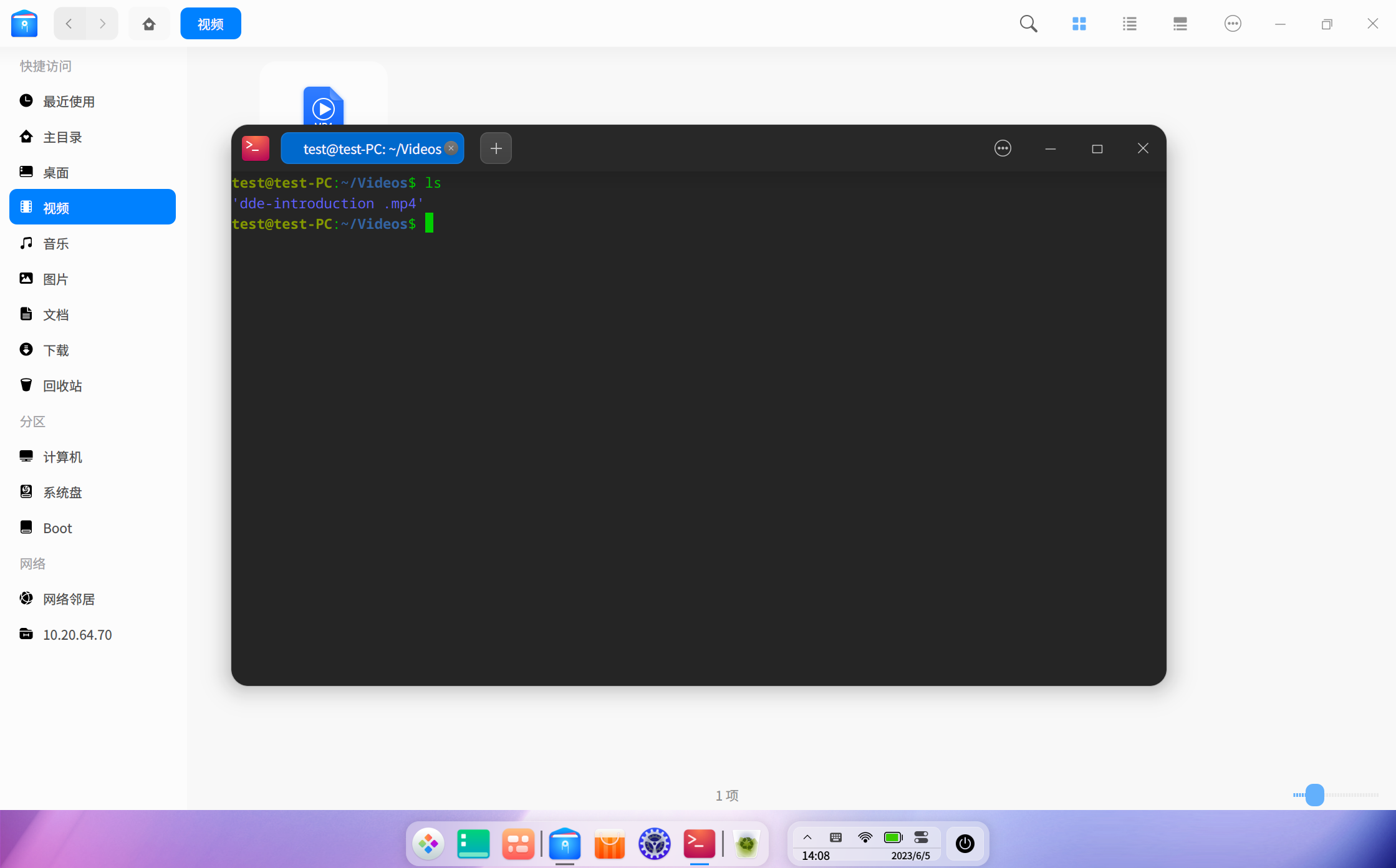Open network share 10.20.64.70
This screenshot has width=1396, height=868.
click(77, 634)
